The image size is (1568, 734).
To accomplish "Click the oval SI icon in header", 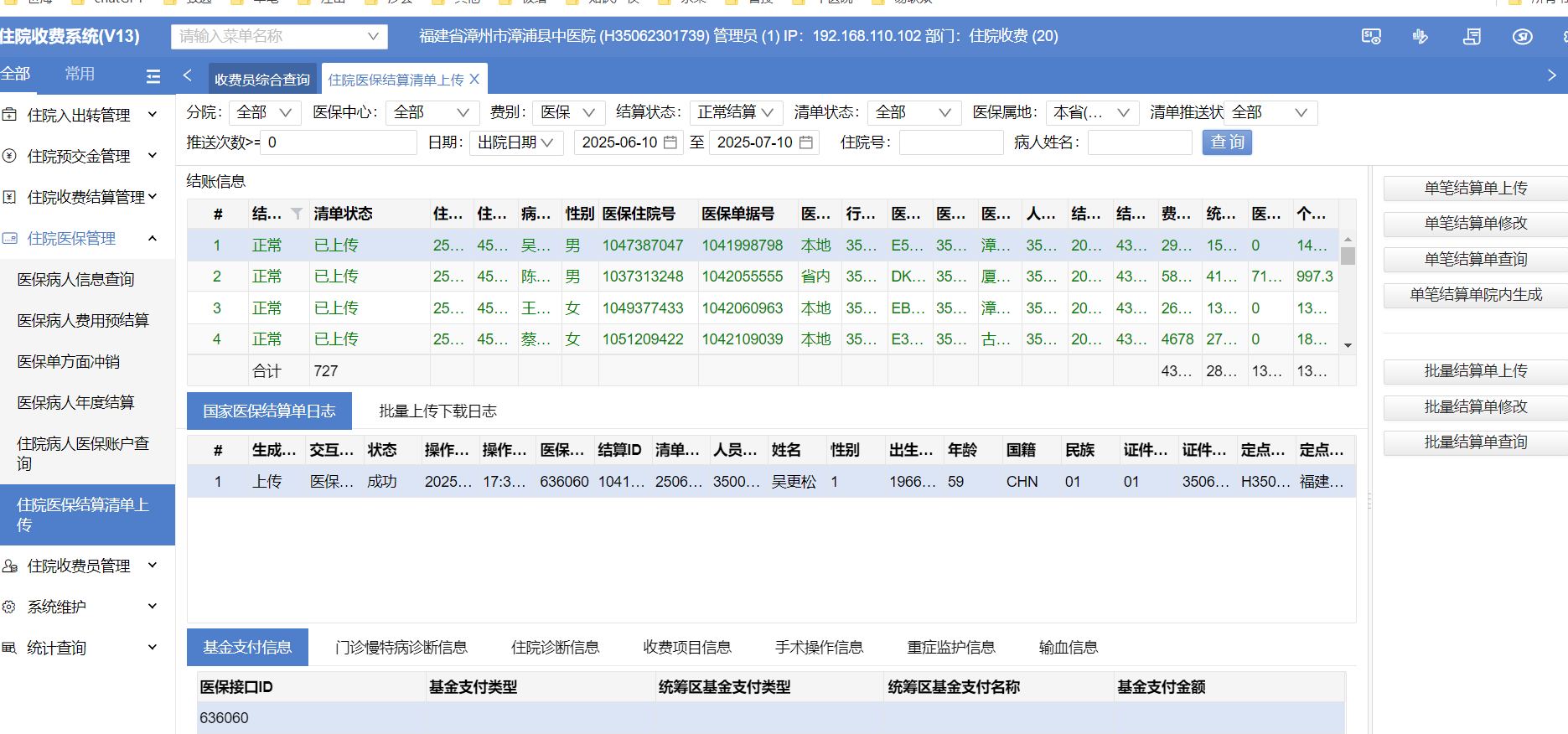I will (1523, 37).
